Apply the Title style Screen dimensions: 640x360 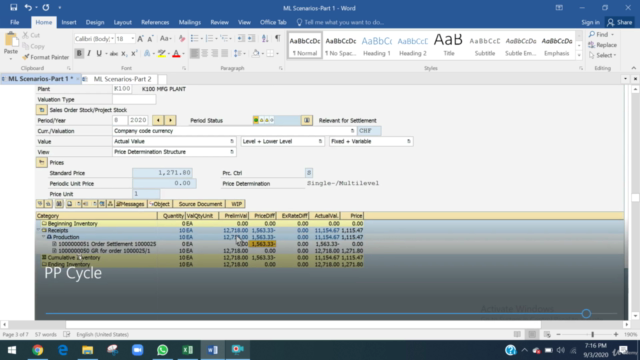[x=449, y=45]
